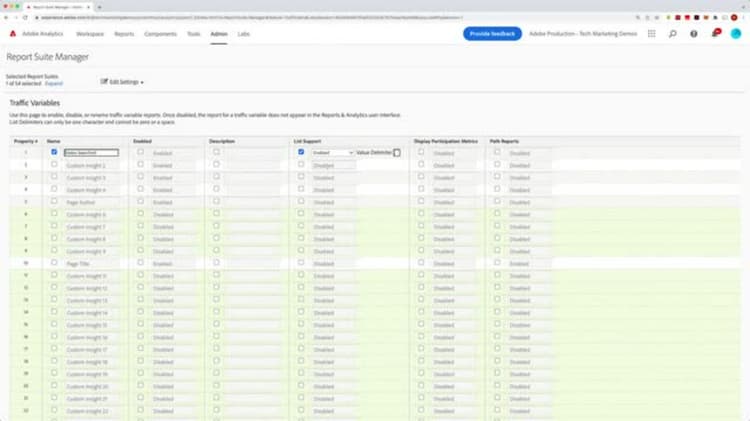Check the Description checkbox for Custom Insight 4
Image resolution: width=750 pixels, height=421 pixels.
[x=216, y=189]
